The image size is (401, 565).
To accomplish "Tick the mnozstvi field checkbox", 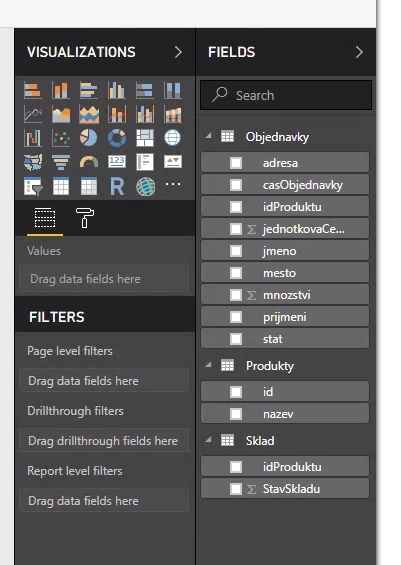I will pos(236,295).
